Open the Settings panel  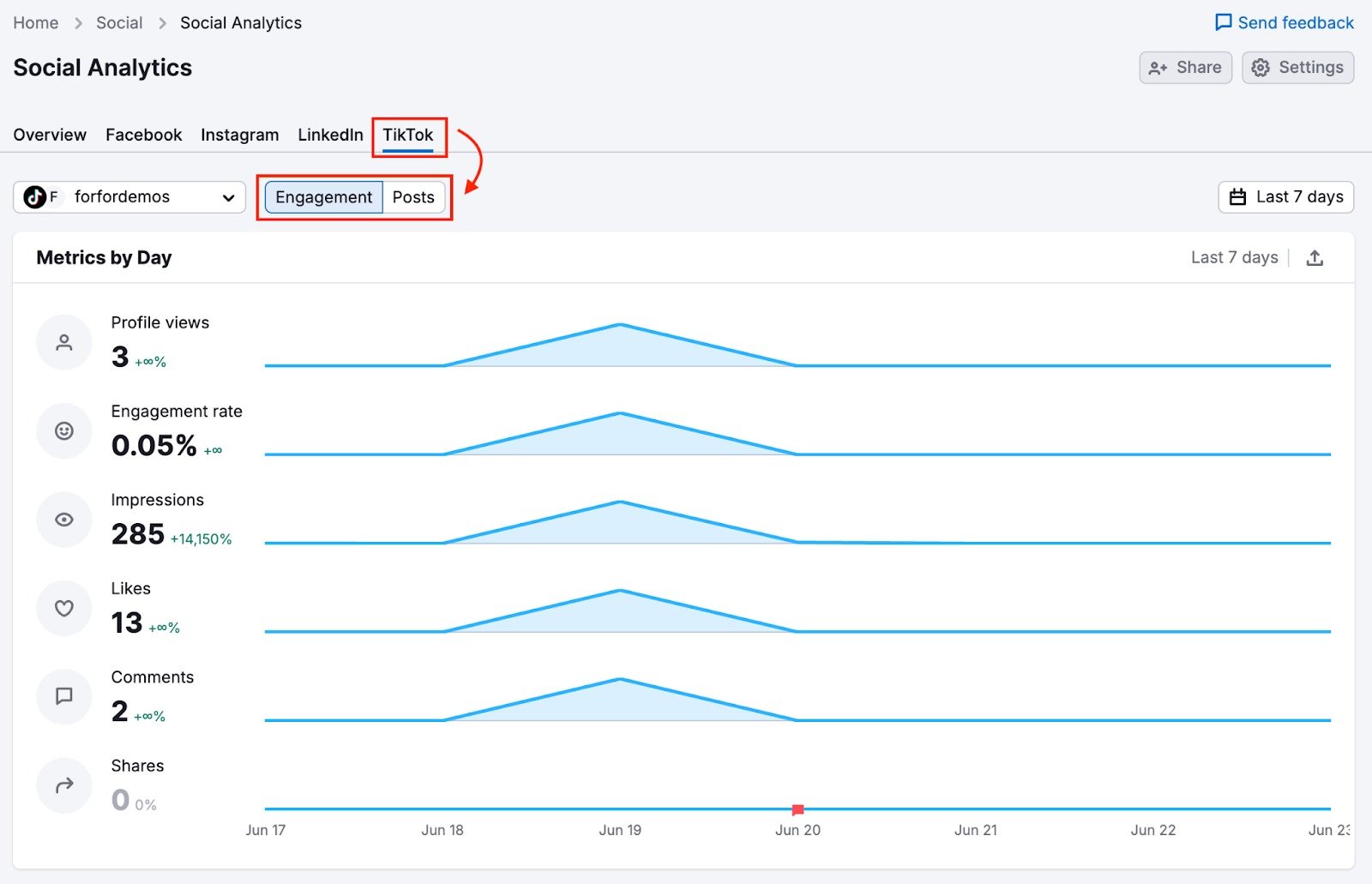(x=1297, y=67)
